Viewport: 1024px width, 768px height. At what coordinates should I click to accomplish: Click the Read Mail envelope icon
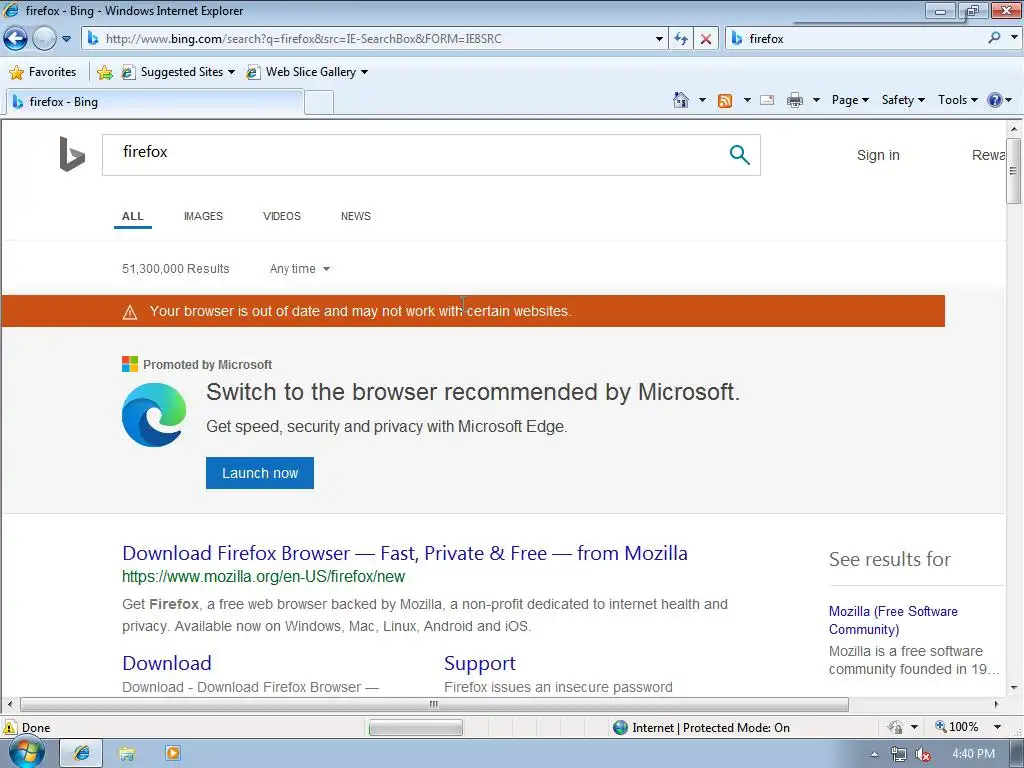pyautogui.click(x=767, y=100)
